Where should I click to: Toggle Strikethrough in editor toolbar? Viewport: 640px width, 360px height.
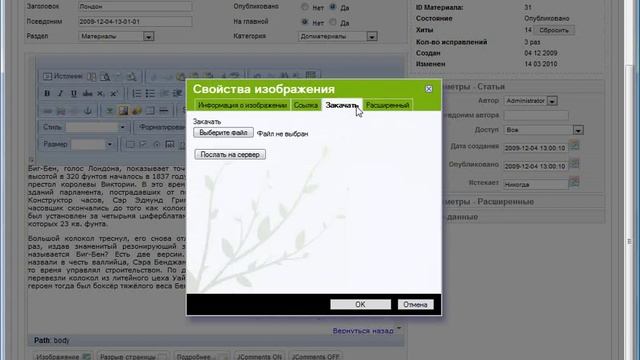click(x=87, y=93)
